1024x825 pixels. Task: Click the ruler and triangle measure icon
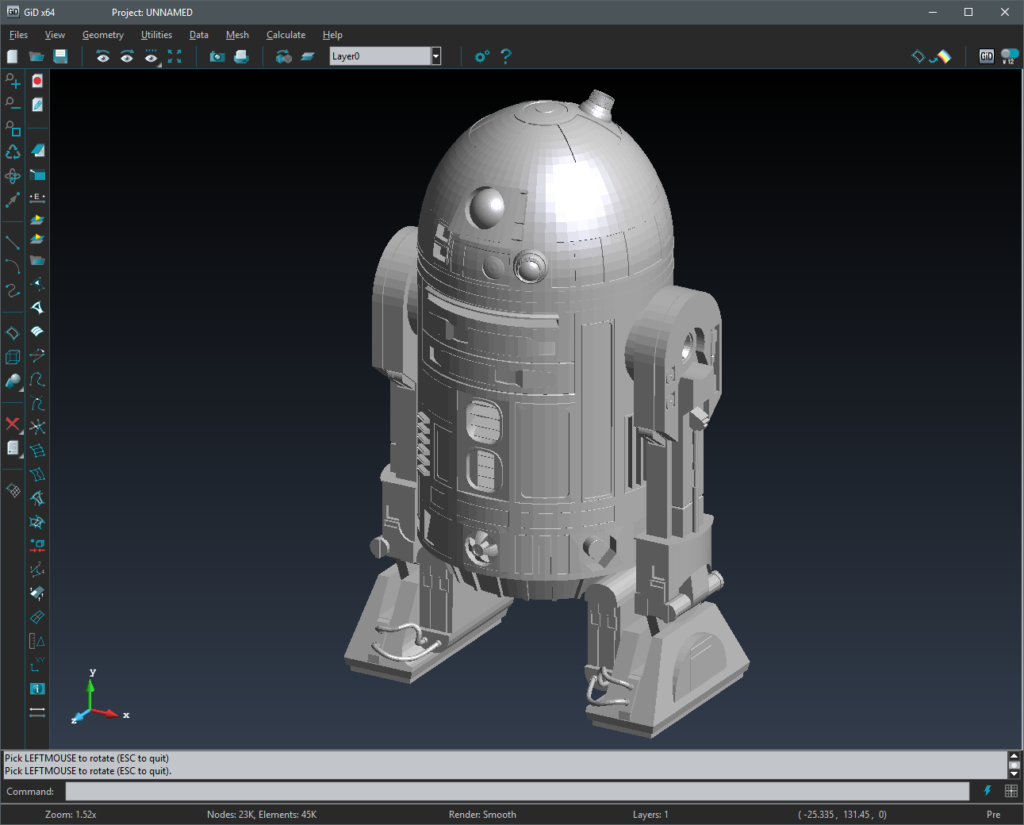pyautogui.click(x=37, y=641)
